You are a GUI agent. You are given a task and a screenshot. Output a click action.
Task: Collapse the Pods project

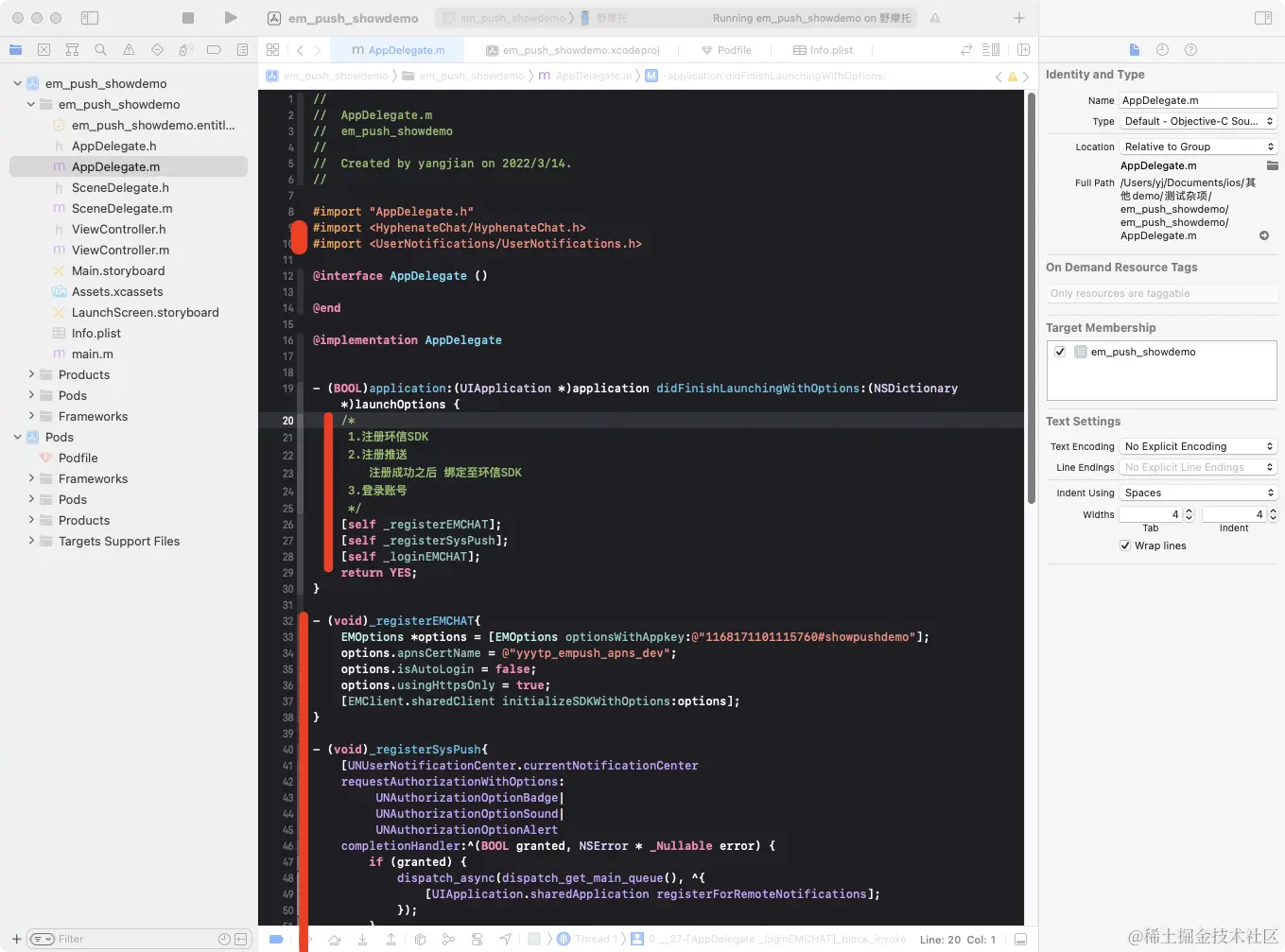pos(17,437)
